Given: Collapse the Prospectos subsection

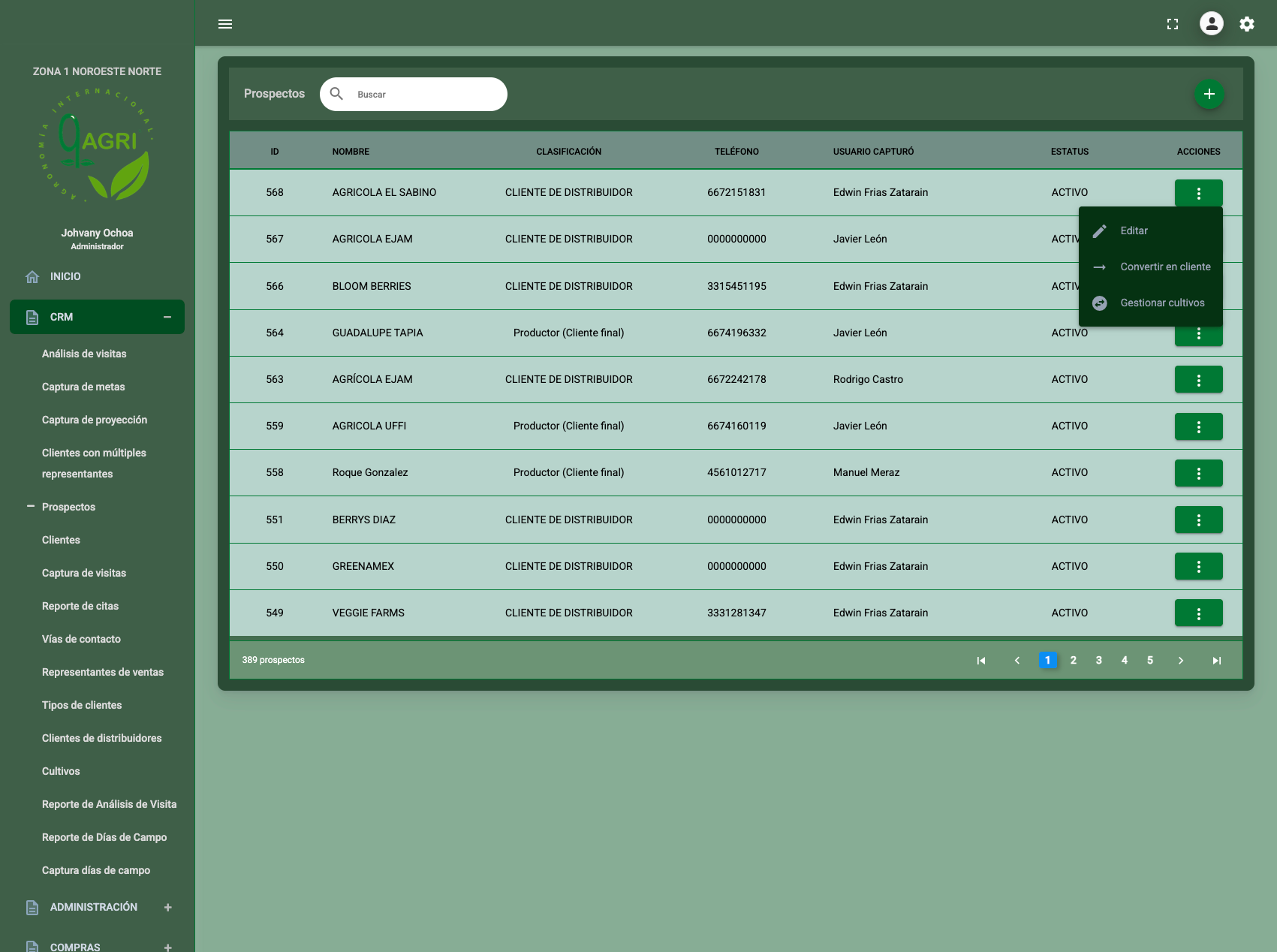Looking at the screenshot, I should [x=30, y=506].
